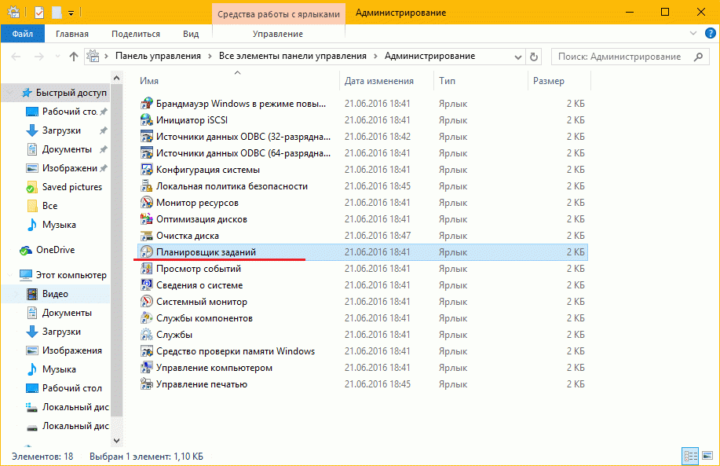Click the Поиск: Администрирование search box

(x=622, y=56)
